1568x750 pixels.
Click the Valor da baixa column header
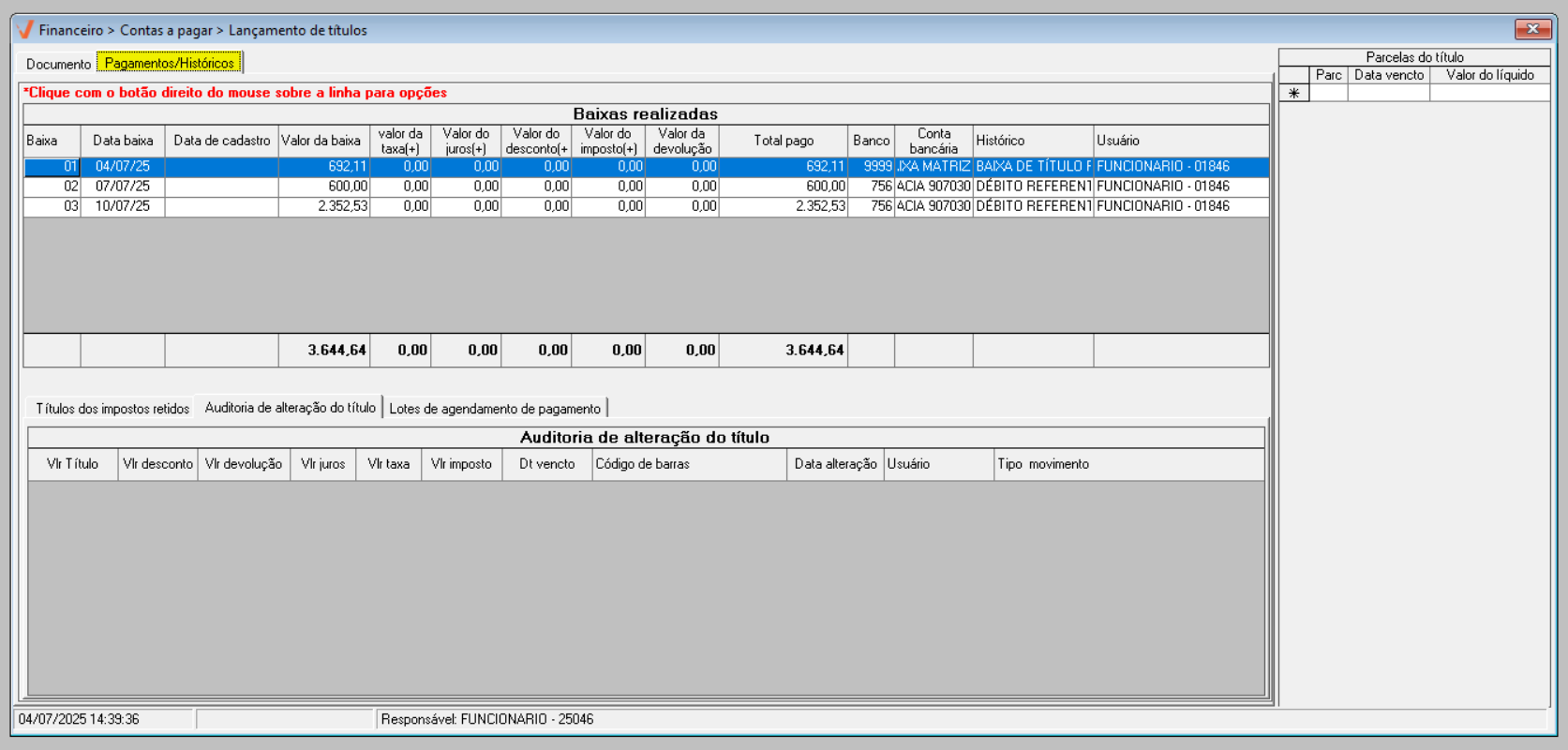point(321,141)
